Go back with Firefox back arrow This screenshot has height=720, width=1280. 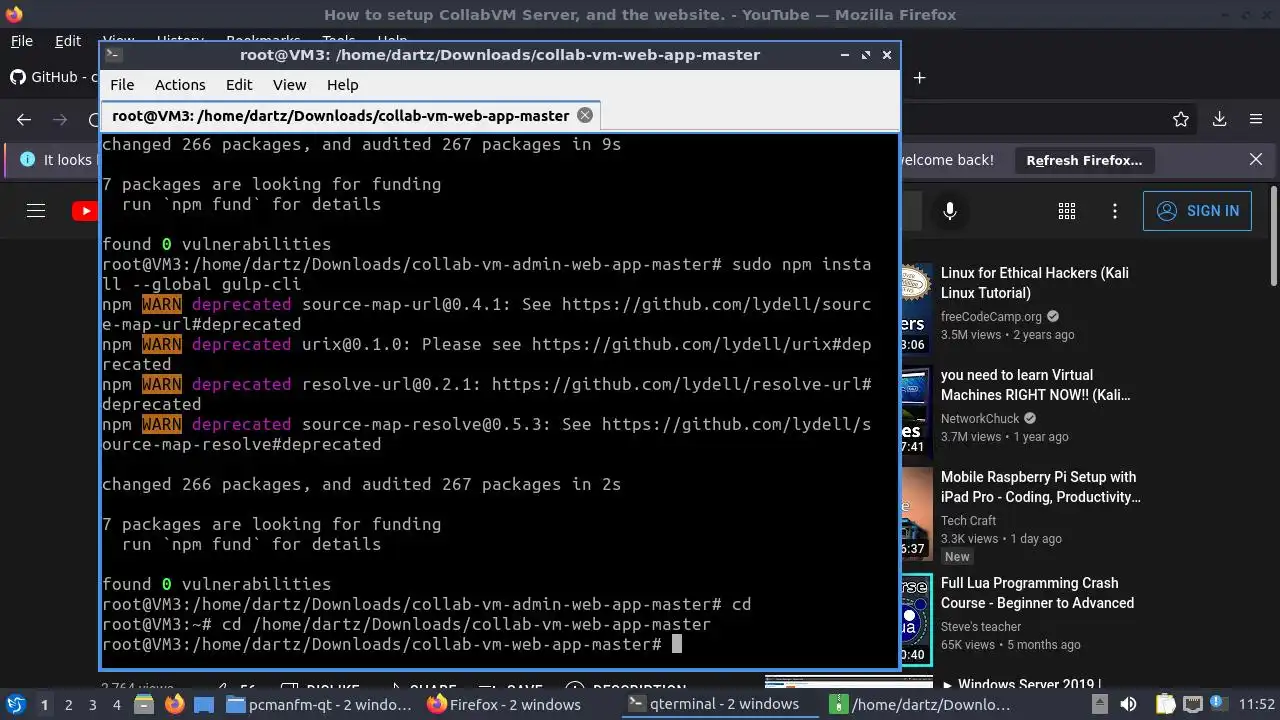[x=24, y=119]
